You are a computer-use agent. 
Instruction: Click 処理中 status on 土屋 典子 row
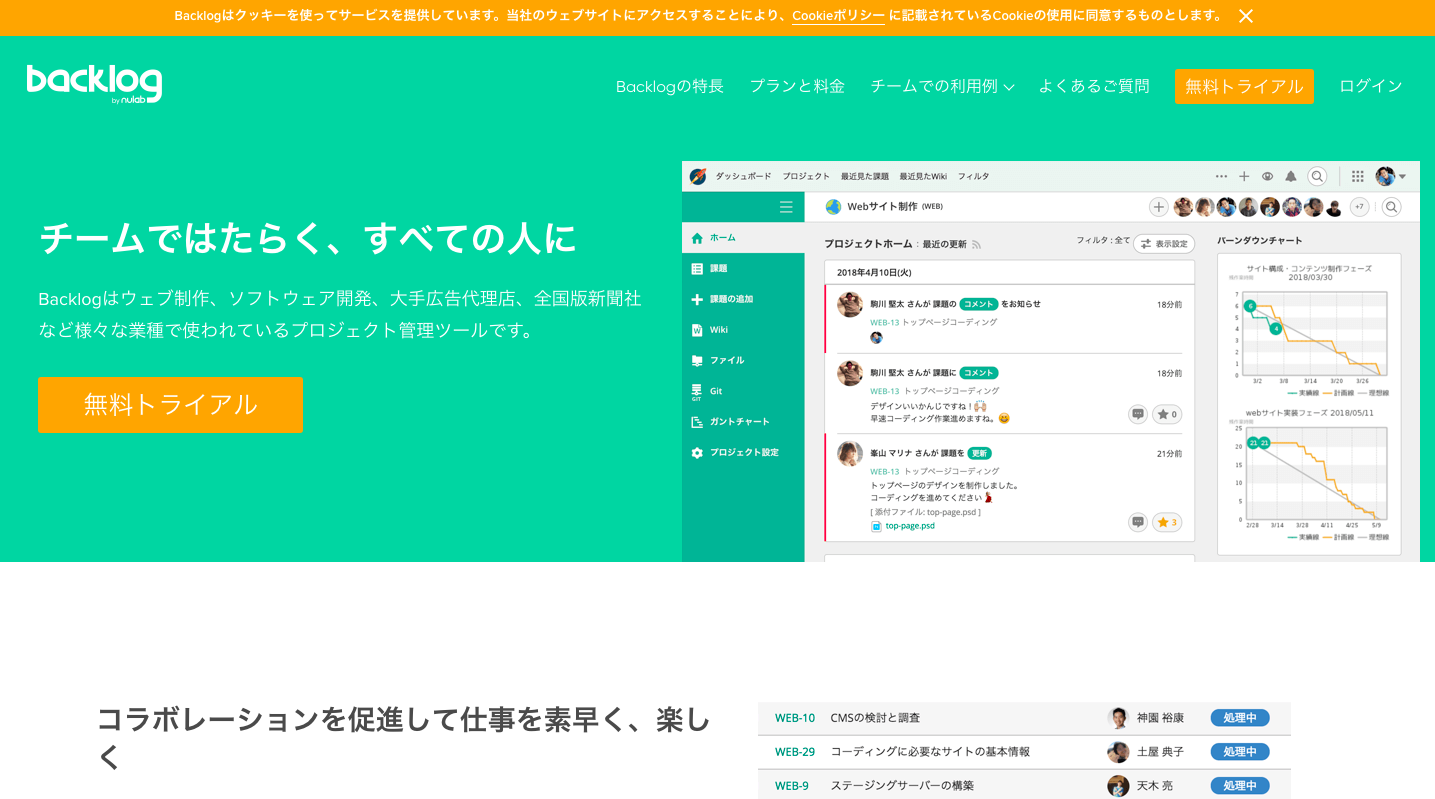[1240, 752]
